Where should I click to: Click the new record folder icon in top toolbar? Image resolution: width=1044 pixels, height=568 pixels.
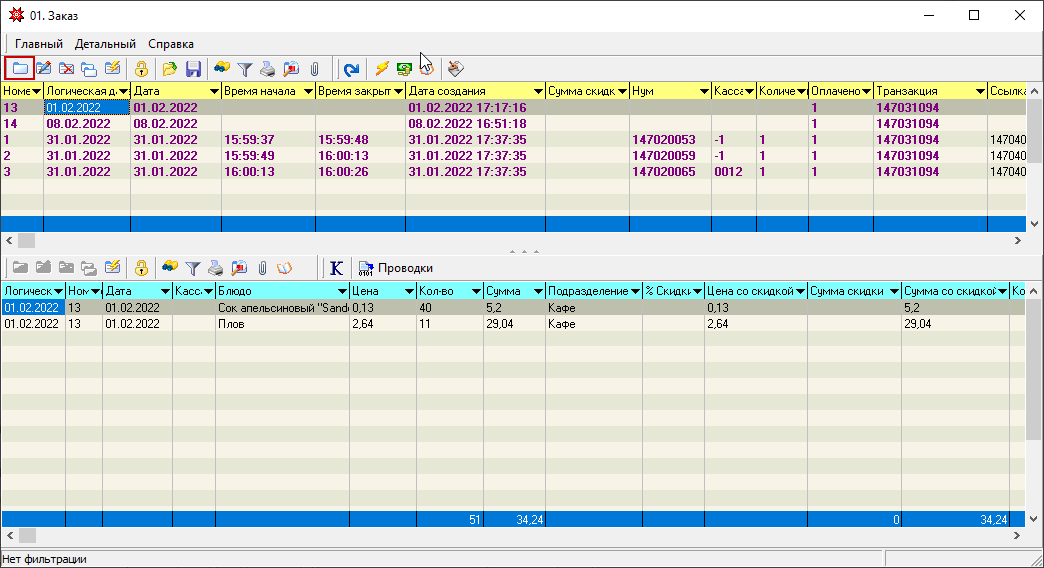[19, 69]
